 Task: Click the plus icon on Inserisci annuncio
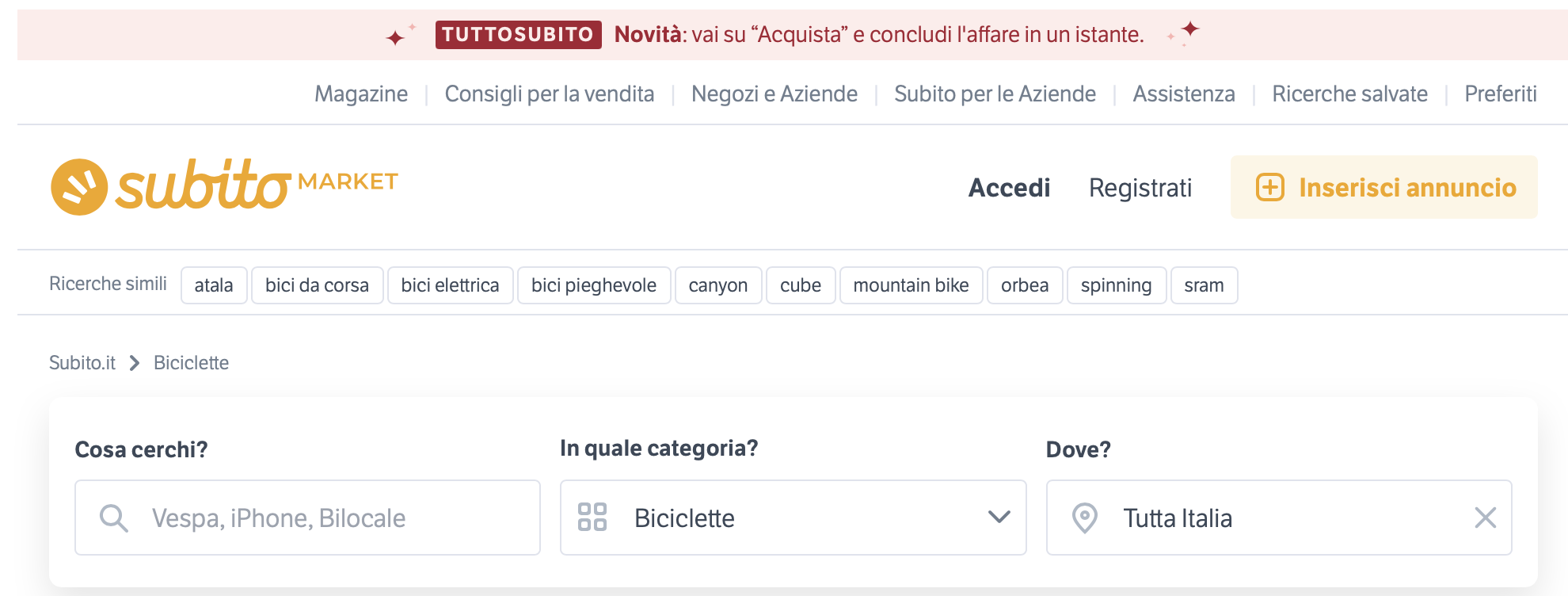point(1270,188)
